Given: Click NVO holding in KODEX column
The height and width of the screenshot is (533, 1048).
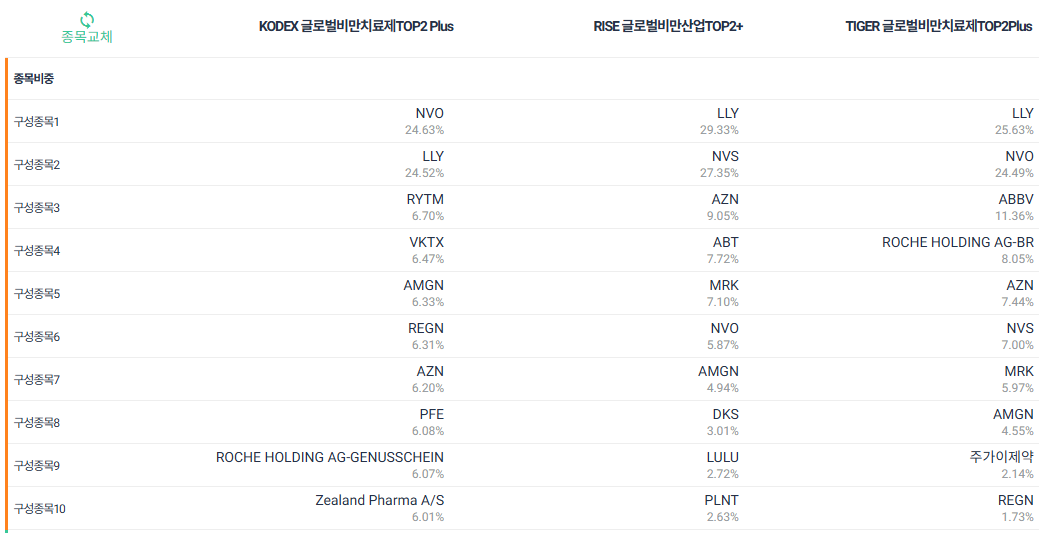Looking at the screenshot, I should click(x=429, y=114).
